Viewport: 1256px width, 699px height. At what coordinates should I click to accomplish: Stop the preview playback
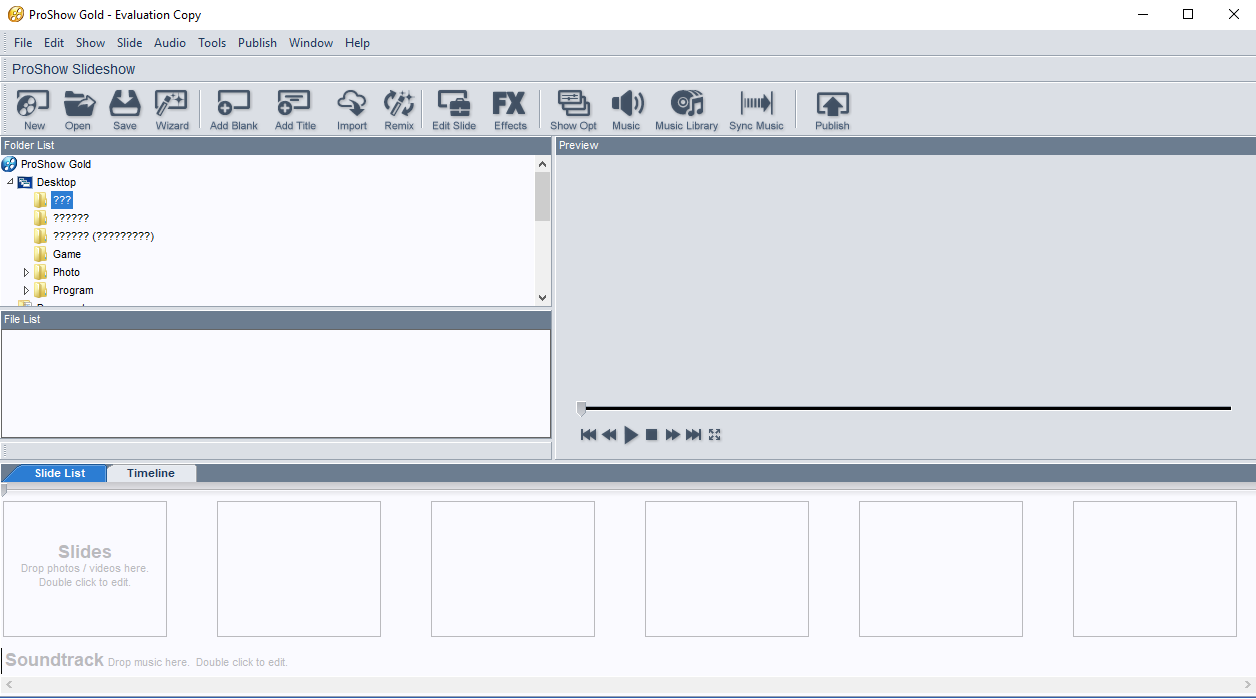(x=651, y=435)
